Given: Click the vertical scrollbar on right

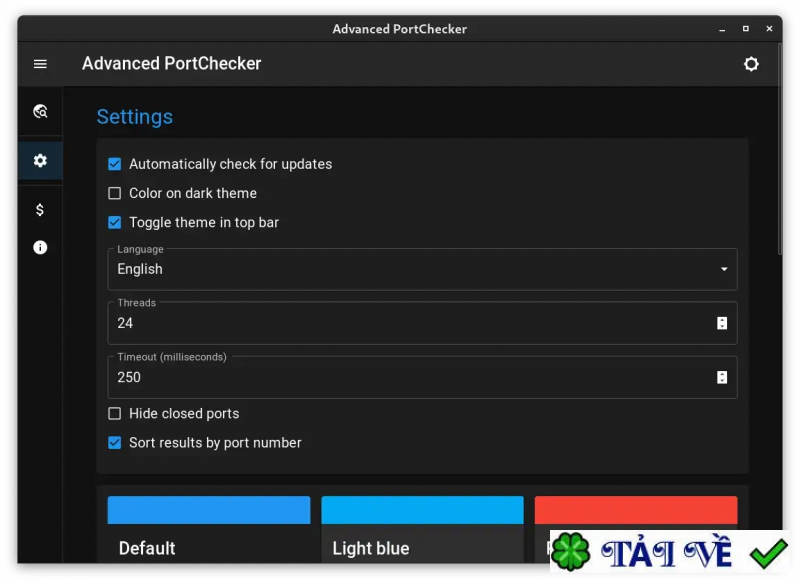Looking at the screenshot, I should (x=780, y=149).
